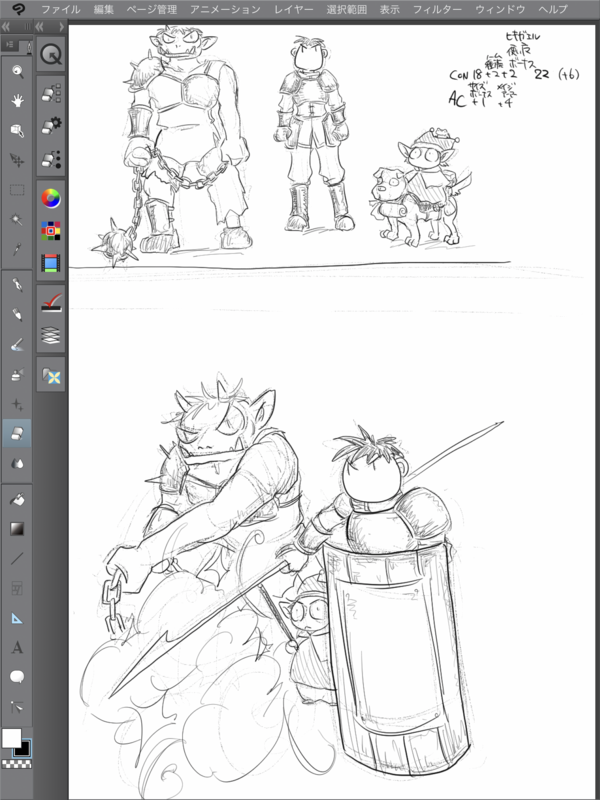
Task: Open the 表示 menu
Action: pos(390,9)
